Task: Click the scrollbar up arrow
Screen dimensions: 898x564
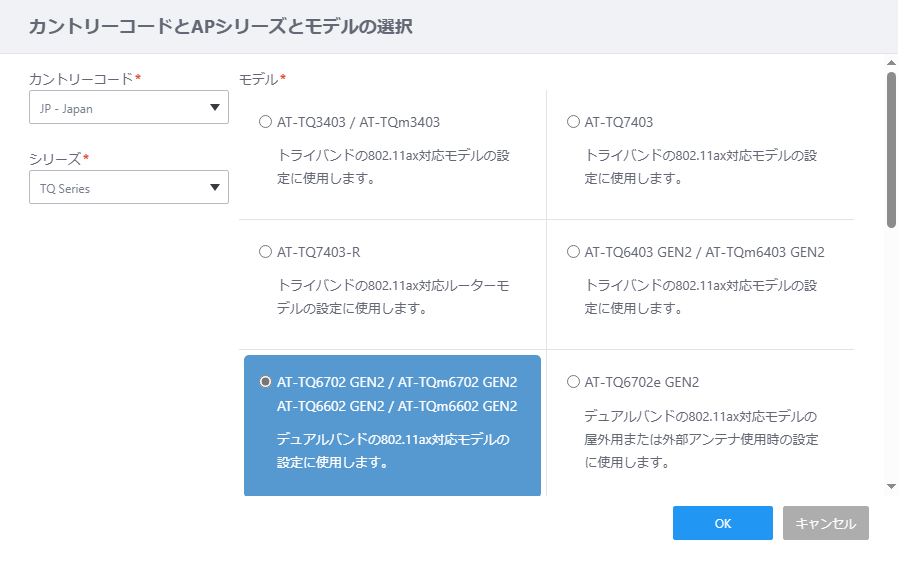Action: [x=891, y=63]
